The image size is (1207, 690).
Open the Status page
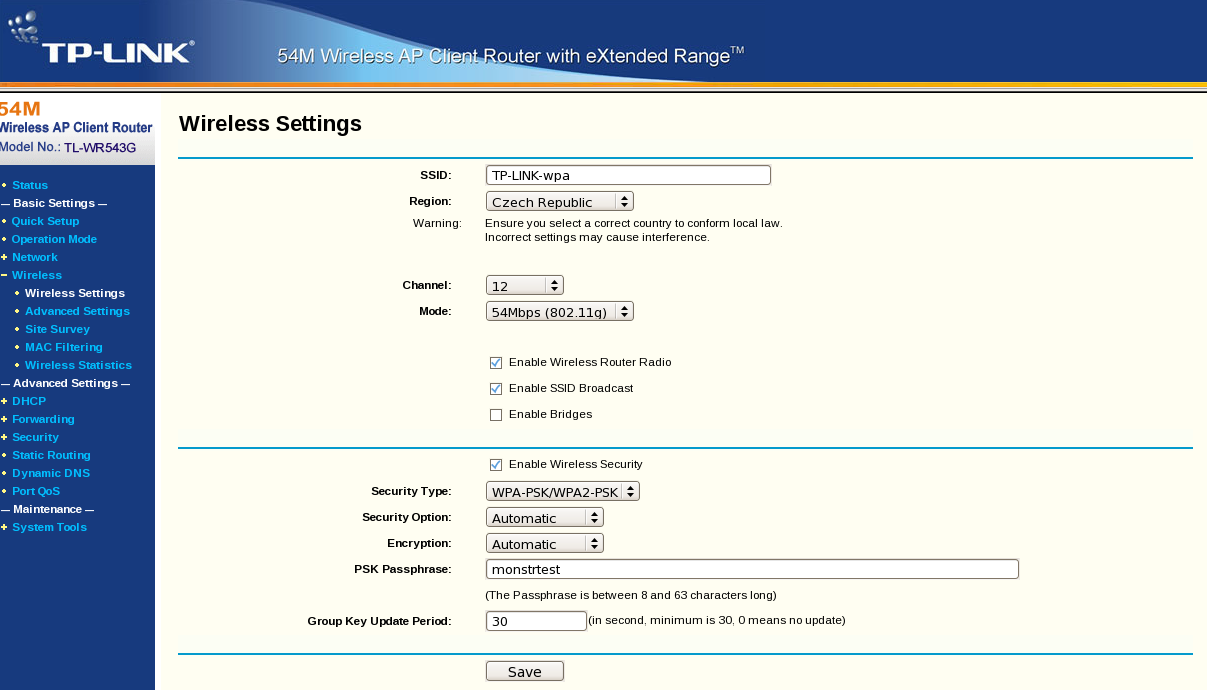30,185
